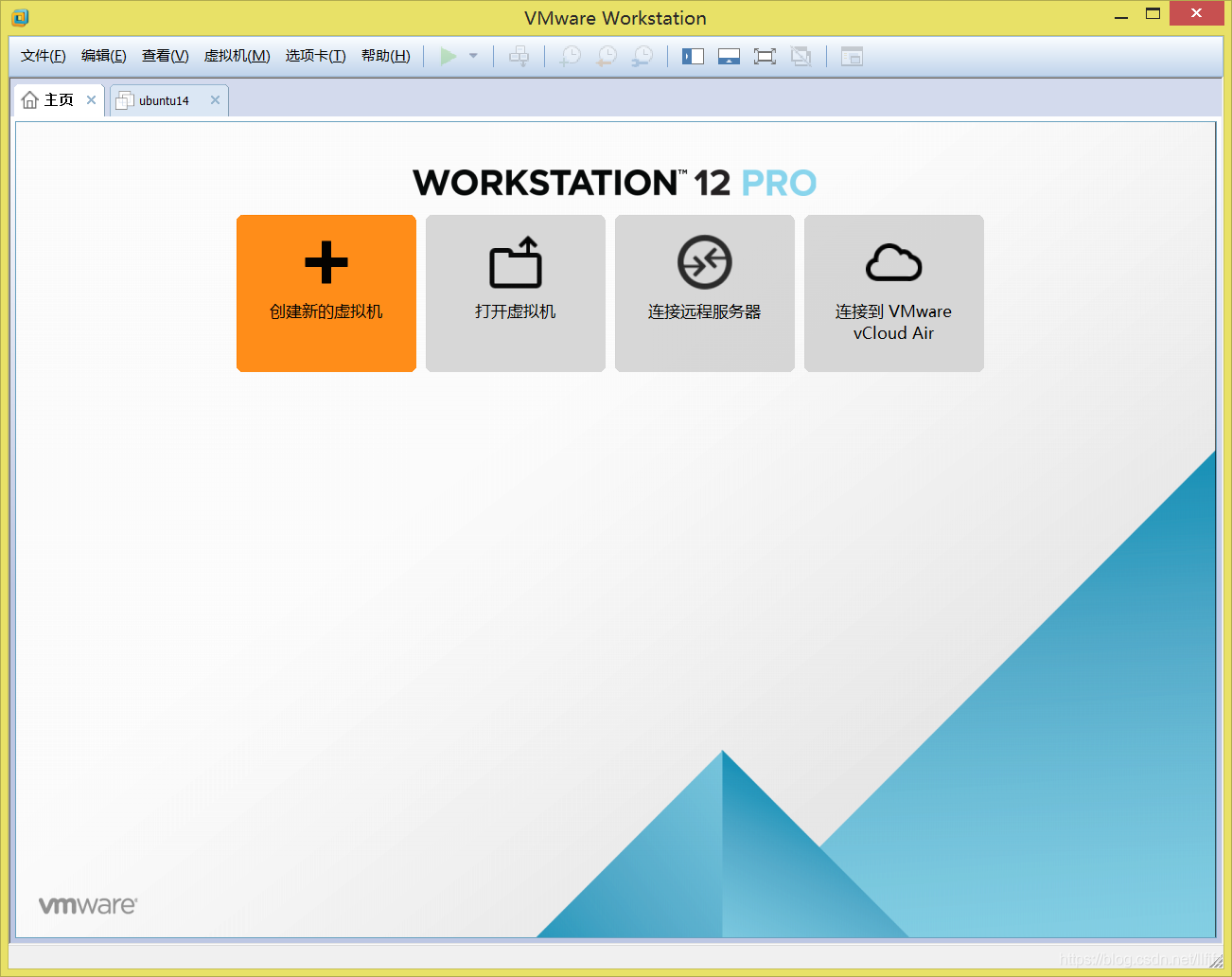Click the Take Snapshot clock icon

point(571,56)
